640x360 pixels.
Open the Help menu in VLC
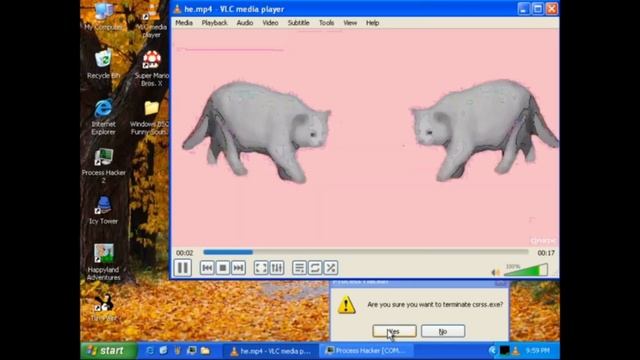(x=372, y=23)
